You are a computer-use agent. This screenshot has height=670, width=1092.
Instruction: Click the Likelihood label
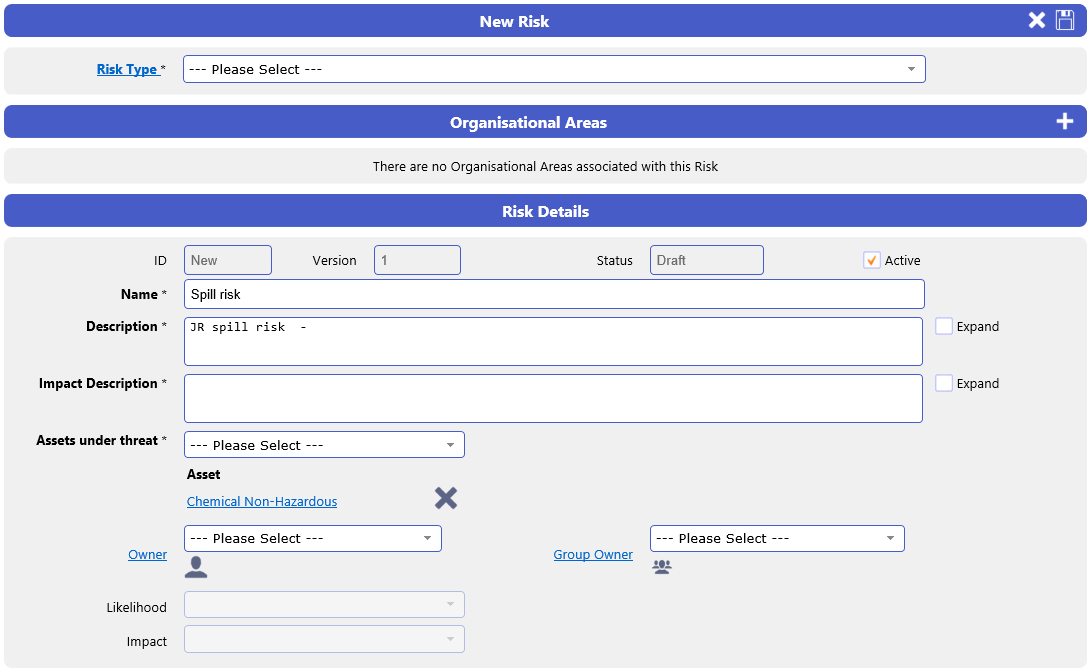[x=136, y=607]
